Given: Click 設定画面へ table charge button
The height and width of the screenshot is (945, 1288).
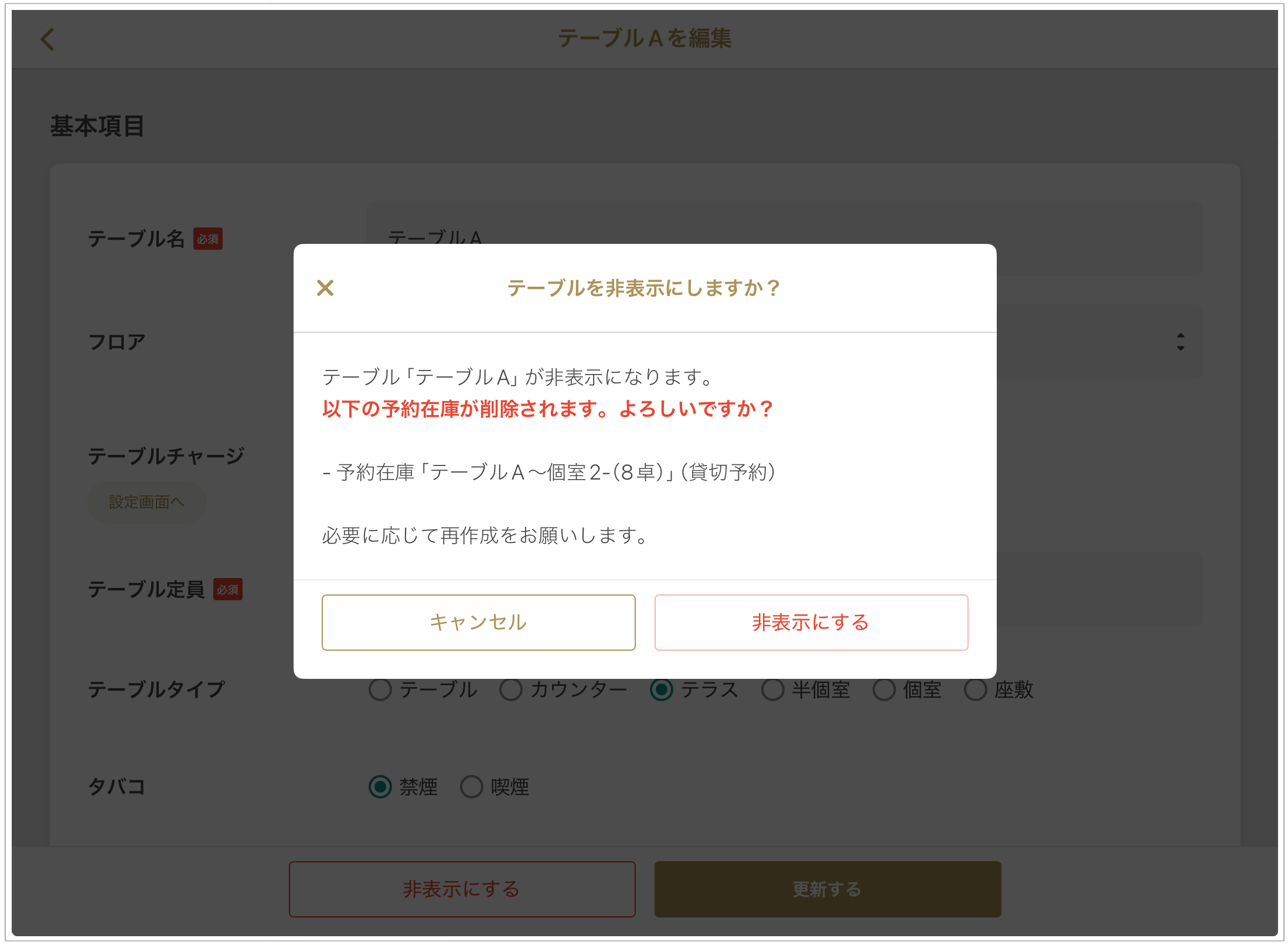Looking at the screenshot, I should pos(146,502).
